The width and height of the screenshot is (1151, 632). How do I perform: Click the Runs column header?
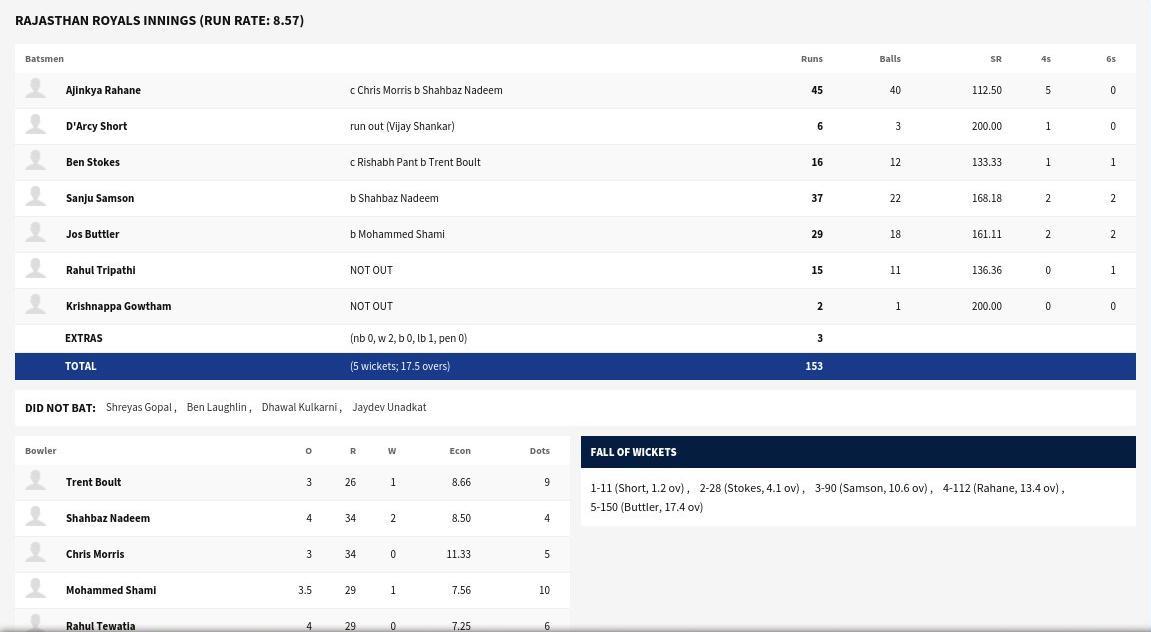tap(812, 59)
